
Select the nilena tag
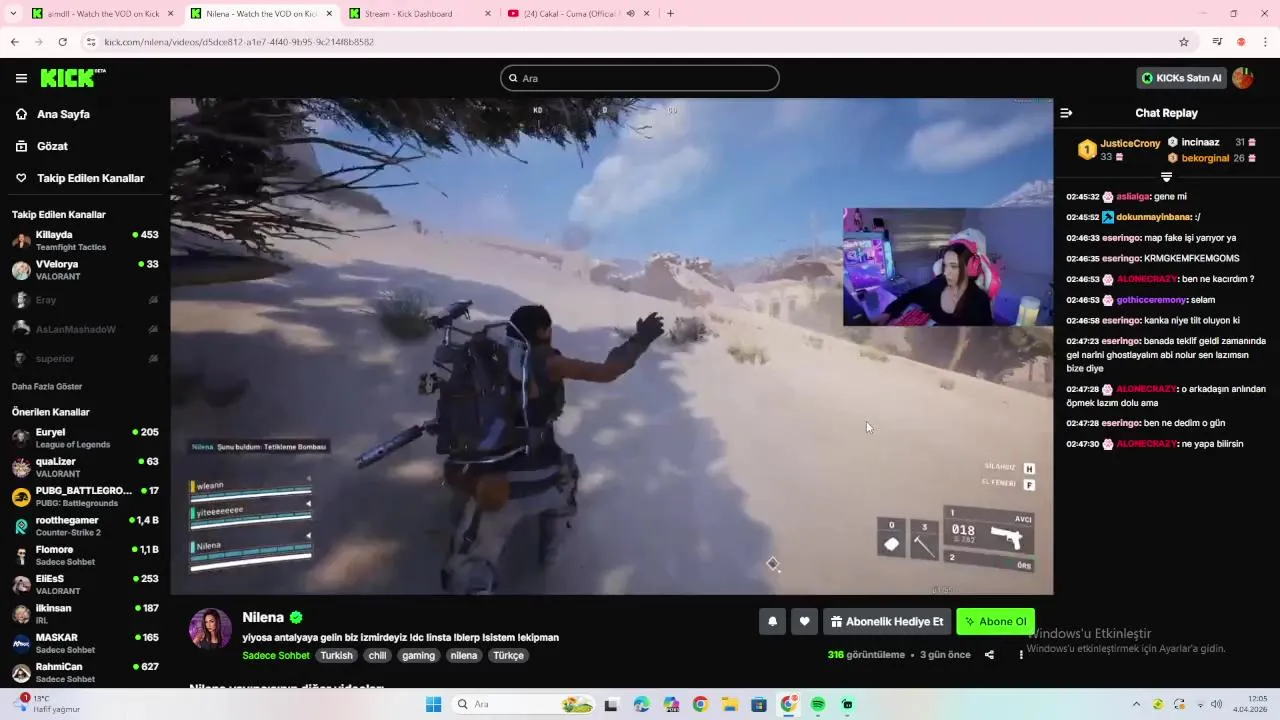464,656
